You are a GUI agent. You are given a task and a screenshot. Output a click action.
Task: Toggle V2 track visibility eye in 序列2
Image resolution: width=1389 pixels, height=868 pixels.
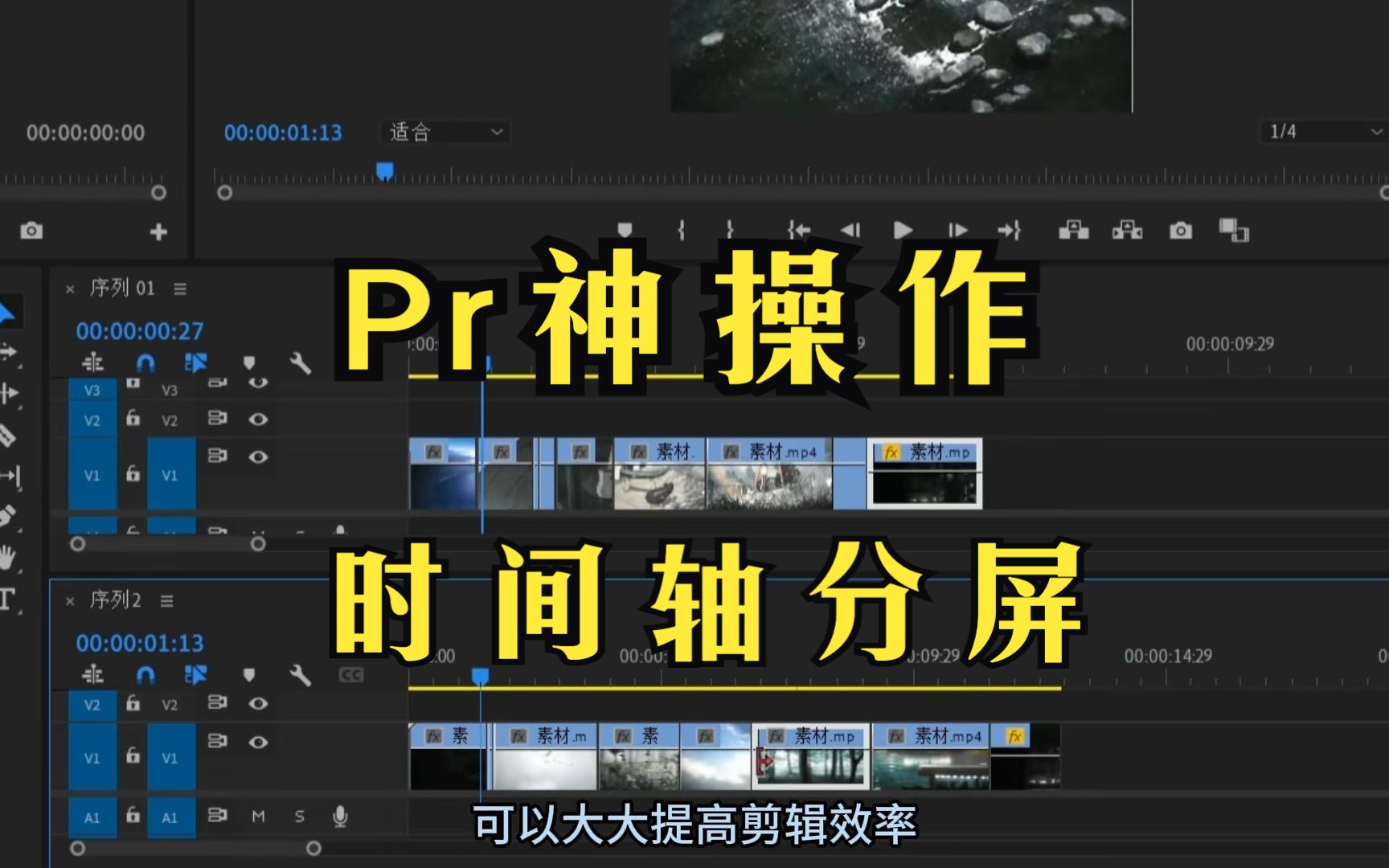[x=258, y=703]
